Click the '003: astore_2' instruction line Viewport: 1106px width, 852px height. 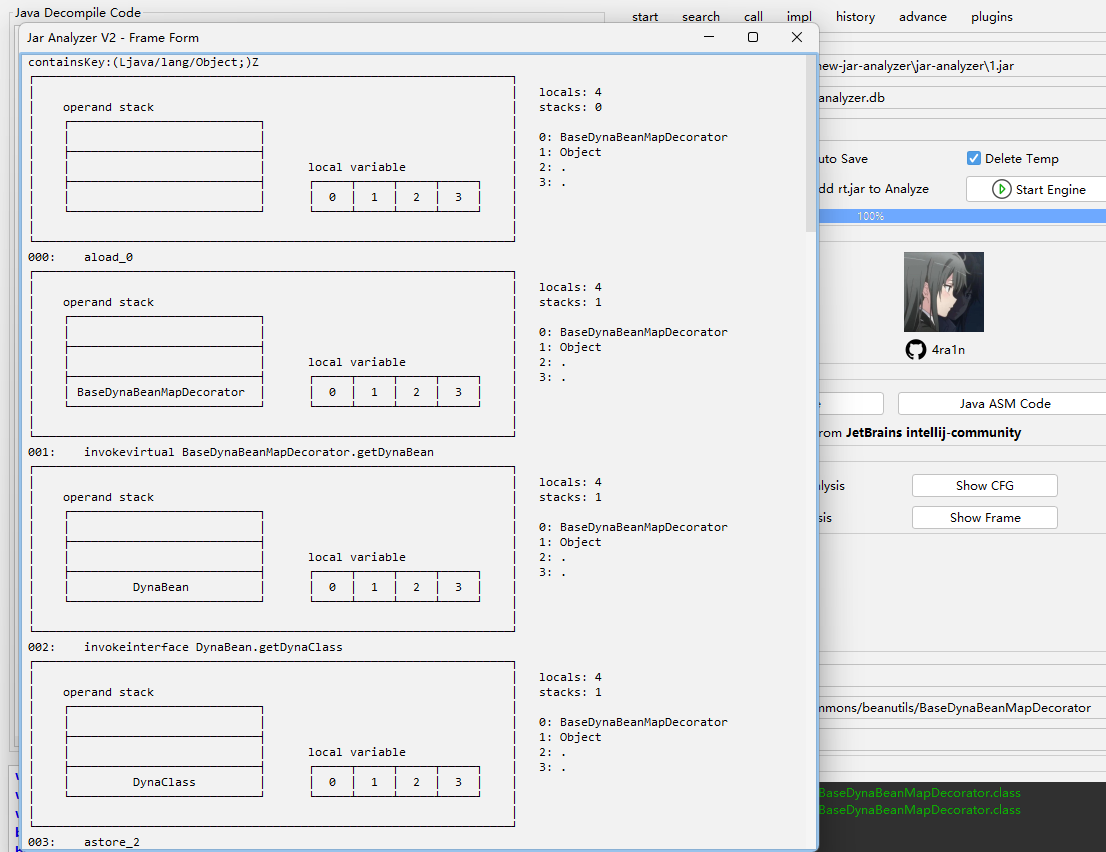click(84, 842)
